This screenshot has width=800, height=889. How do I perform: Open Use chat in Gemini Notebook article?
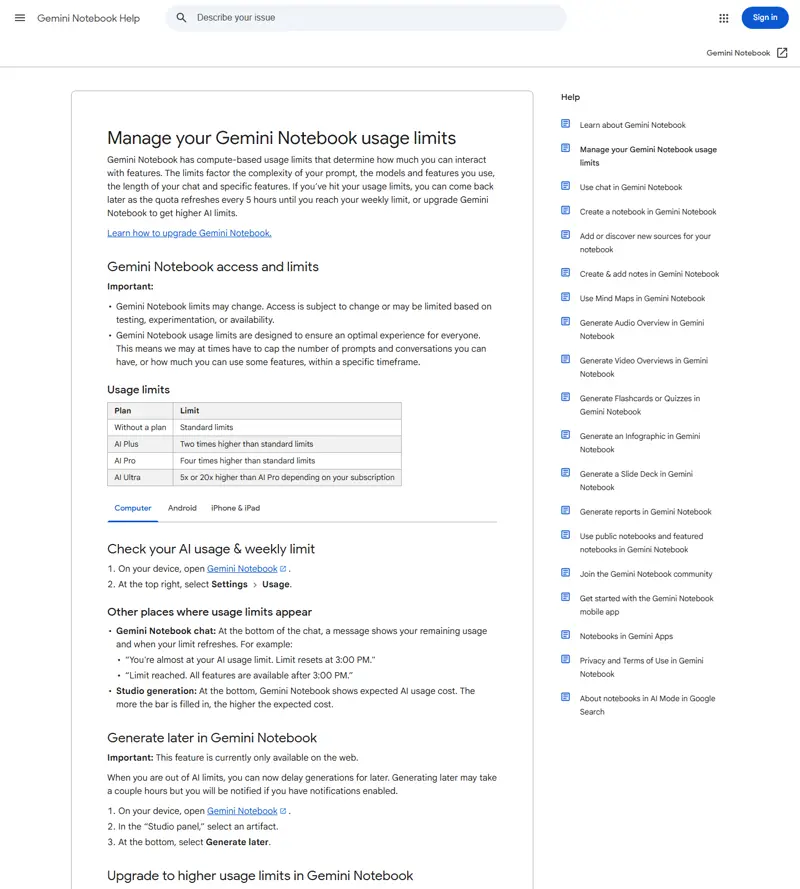coord(630,187)
